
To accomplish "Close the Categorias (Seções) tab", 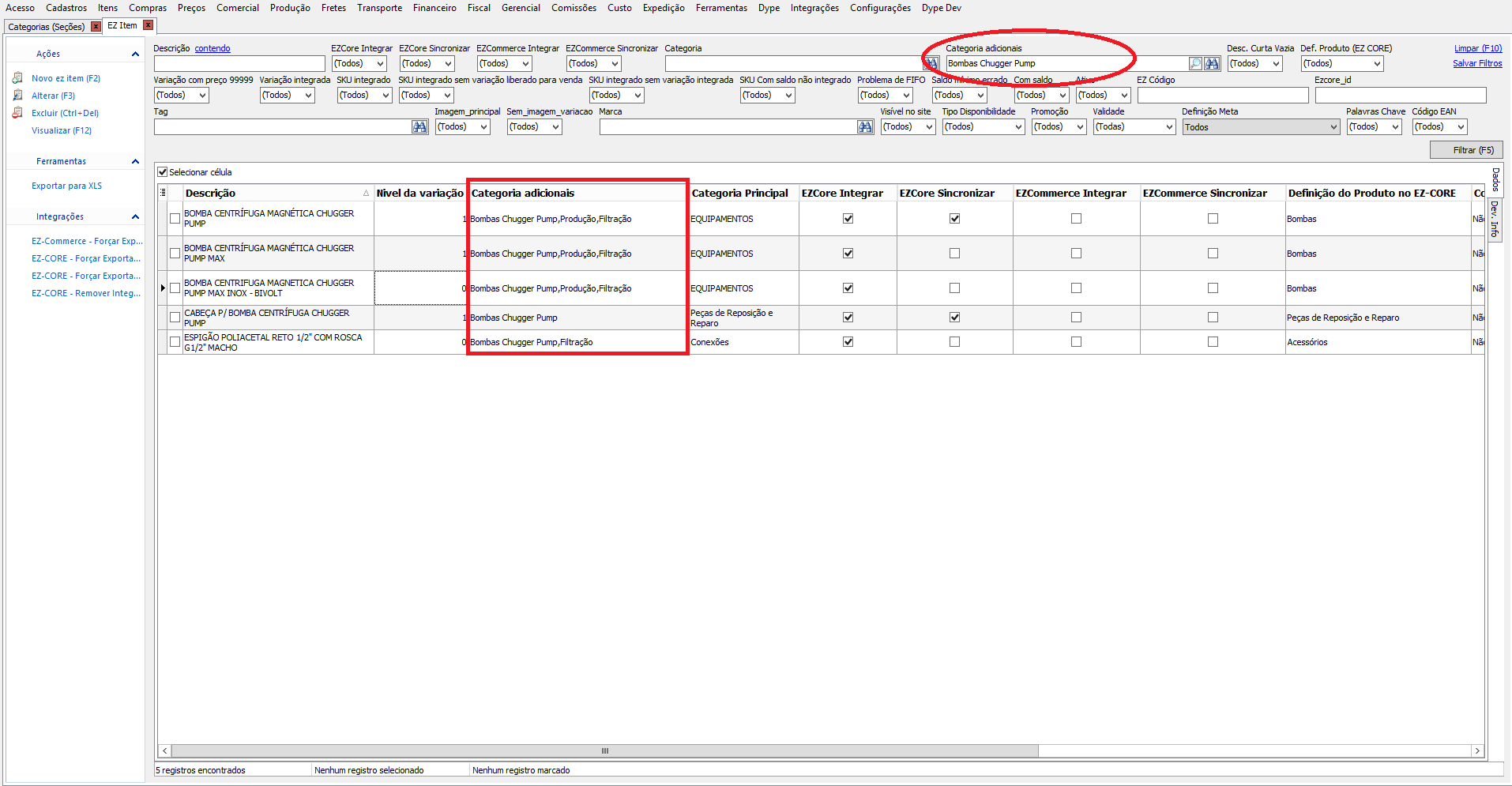I will (96, 26).
